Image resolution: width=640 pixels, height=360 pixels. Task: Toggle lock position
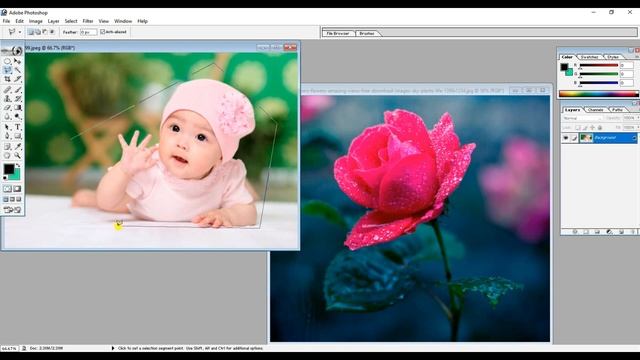pos(592,128)
